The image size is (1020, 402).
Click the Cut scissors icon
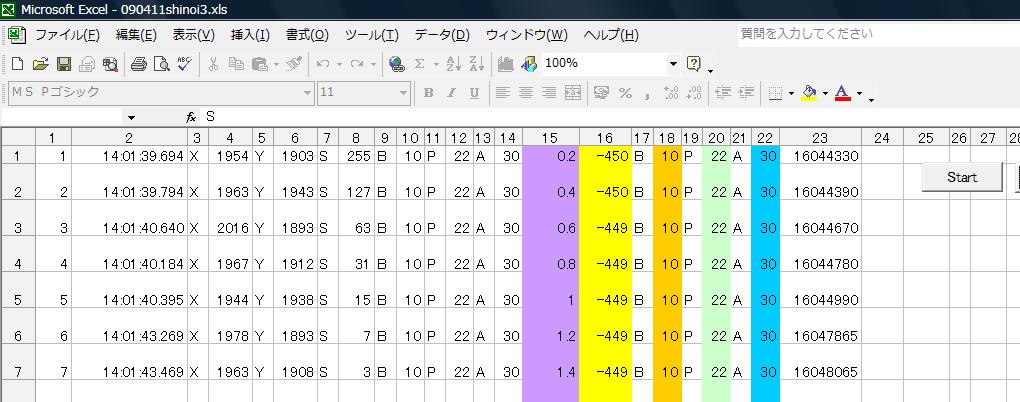click(x=213, y=64)
